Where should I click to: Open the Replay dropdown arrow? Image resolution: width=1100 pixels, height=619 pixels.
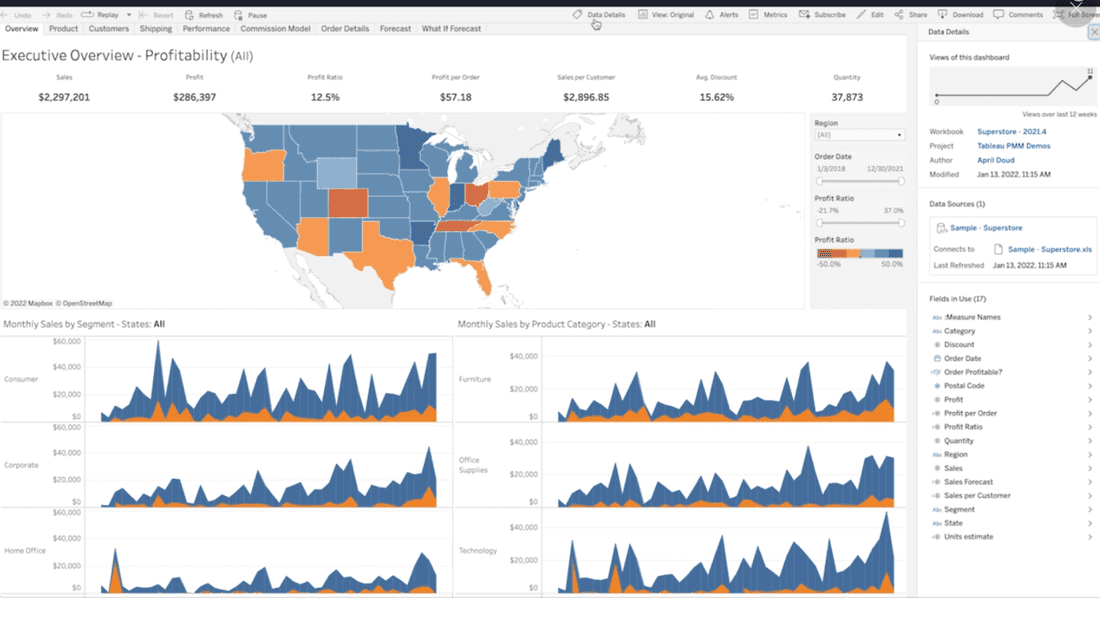click(x=128, y=15)
